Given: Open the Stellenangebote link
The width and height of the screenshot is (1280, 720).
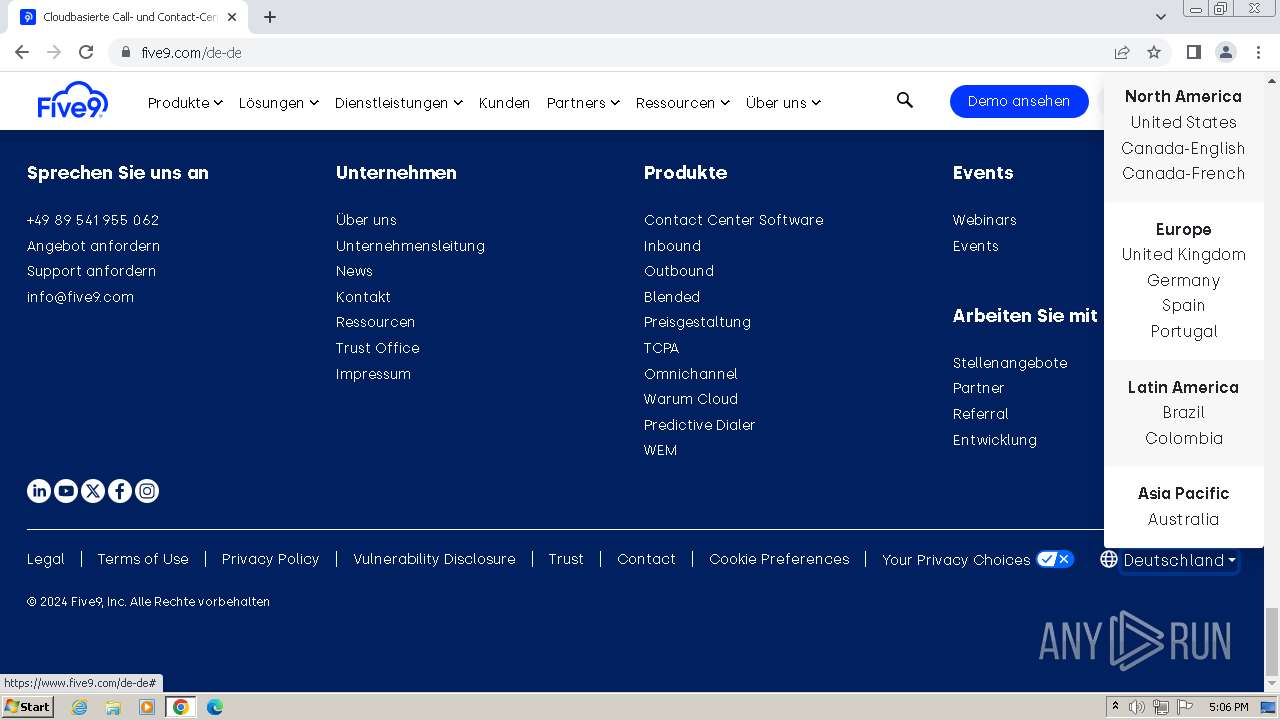Looking at the screenshot, I should [1010, 363].
